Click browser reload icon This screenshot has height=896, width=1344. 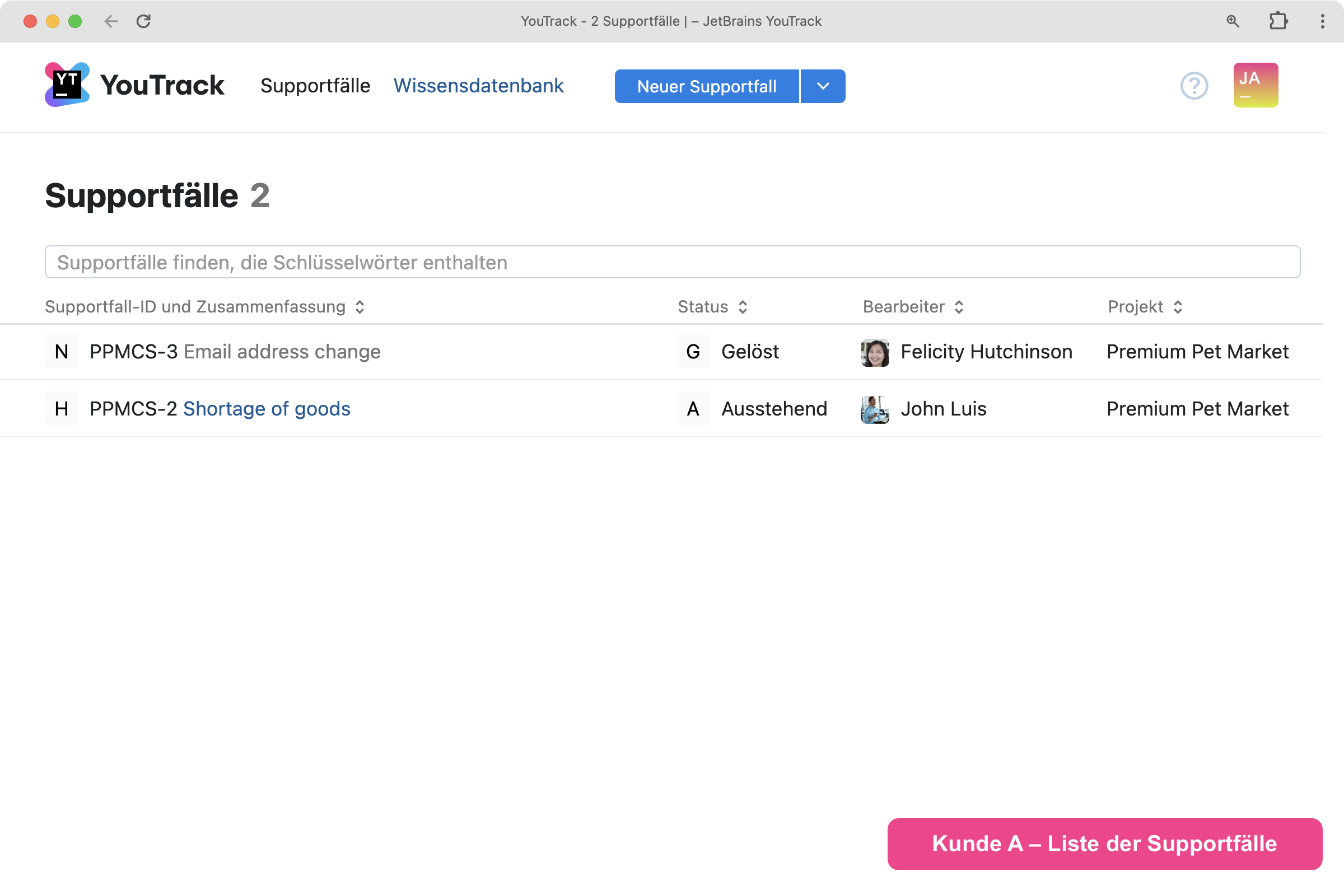143,21
